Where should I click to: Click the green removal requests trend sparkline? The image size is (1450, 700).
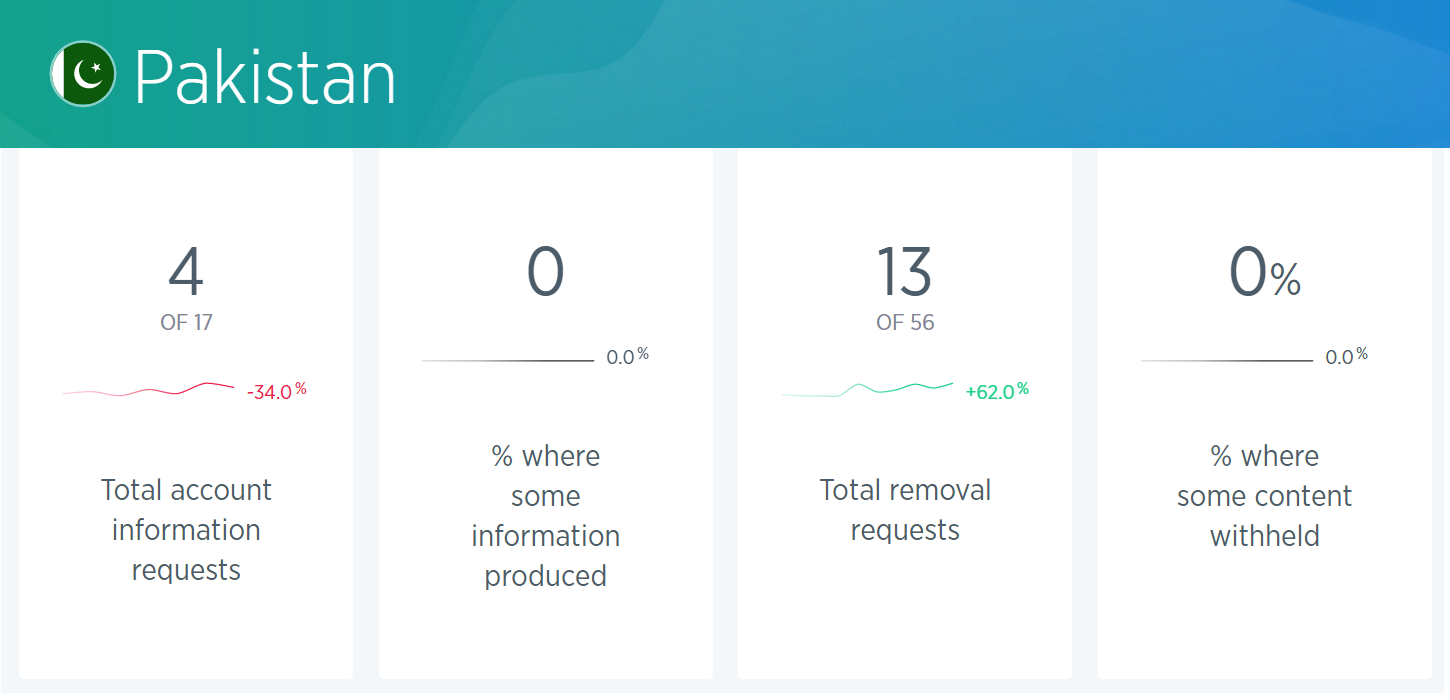point(867,390)
